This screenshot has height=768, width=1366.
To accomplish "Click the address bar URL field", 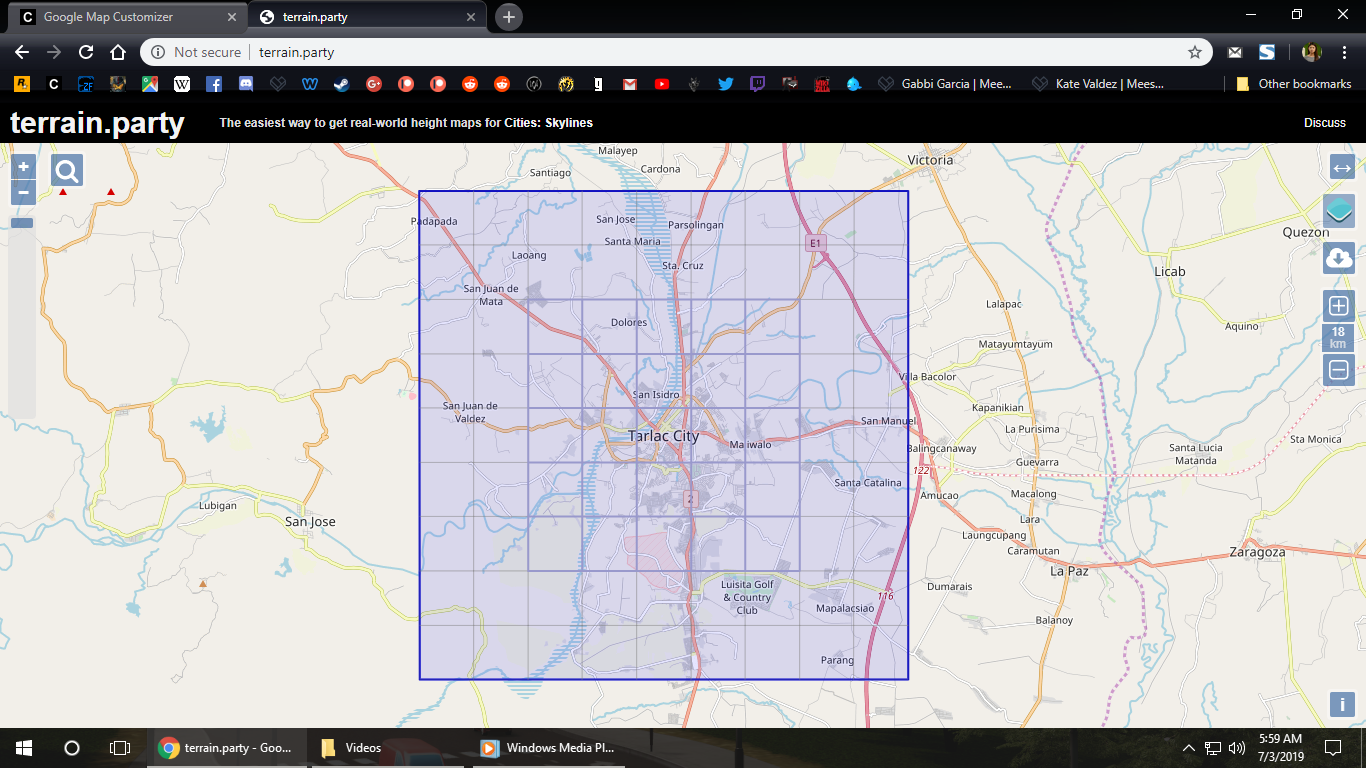I will (x=676, y=52).
